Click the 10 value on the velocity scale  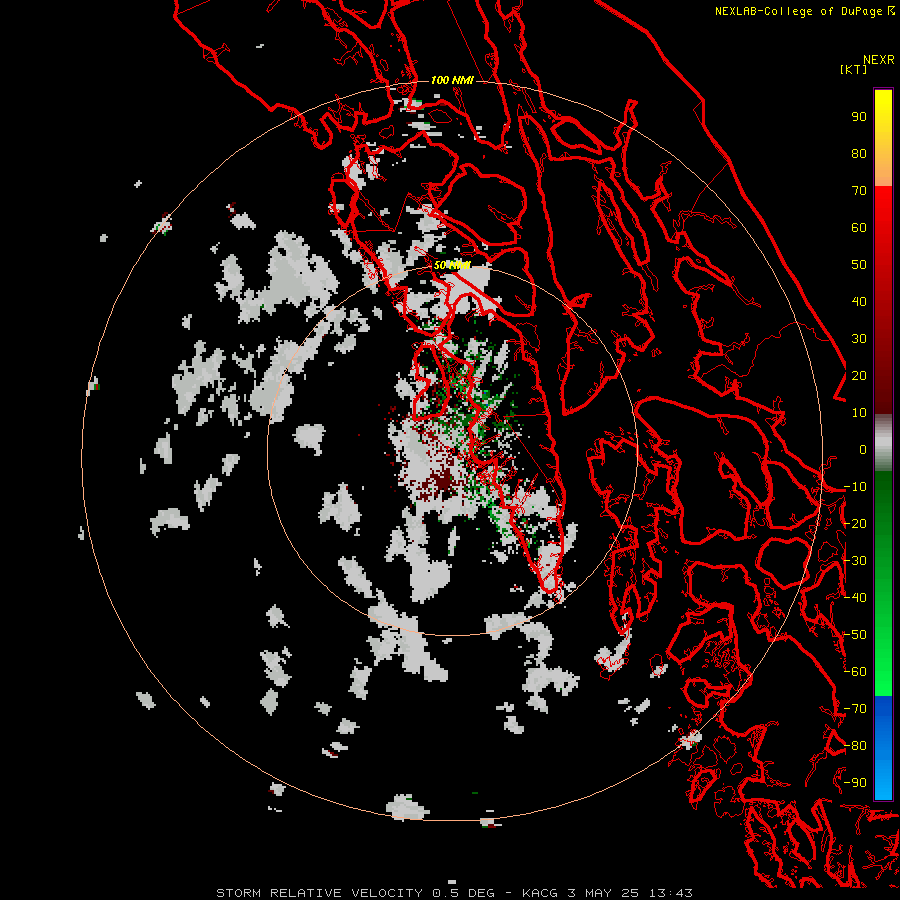coord(859,413)
